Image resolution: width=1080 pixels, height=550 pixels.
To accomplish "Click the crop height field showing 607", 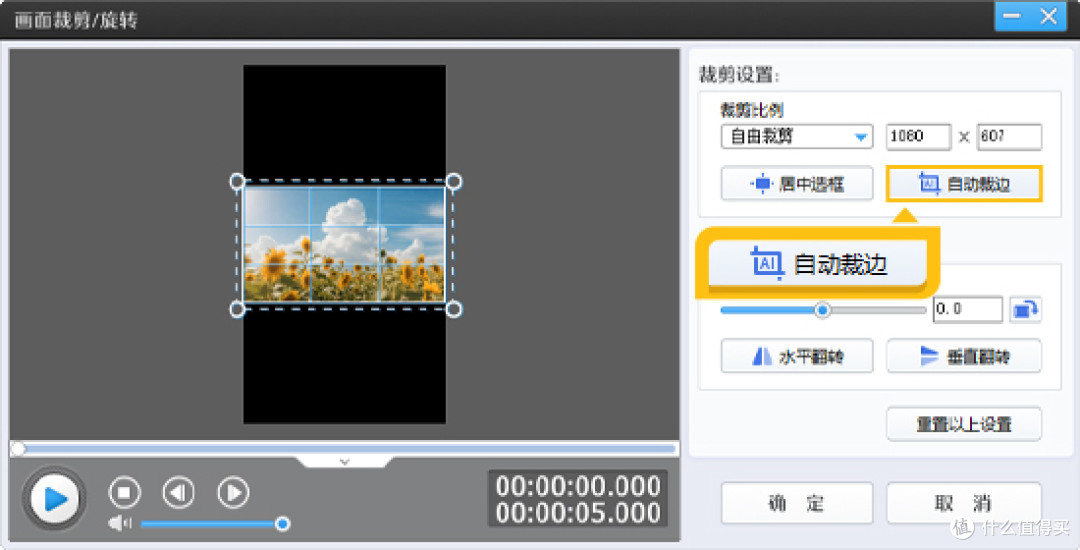I will click(x=1009, y=136).
